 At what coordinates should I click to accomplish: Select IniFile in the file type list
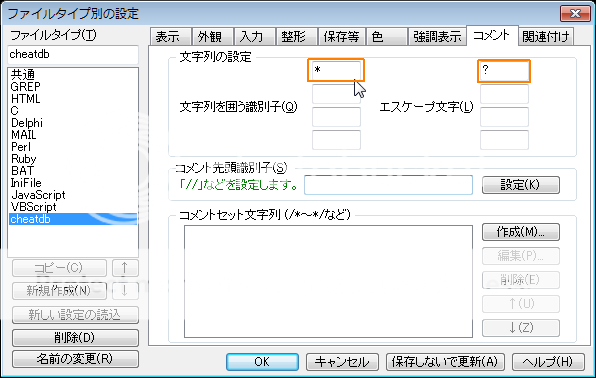point(73,183)
